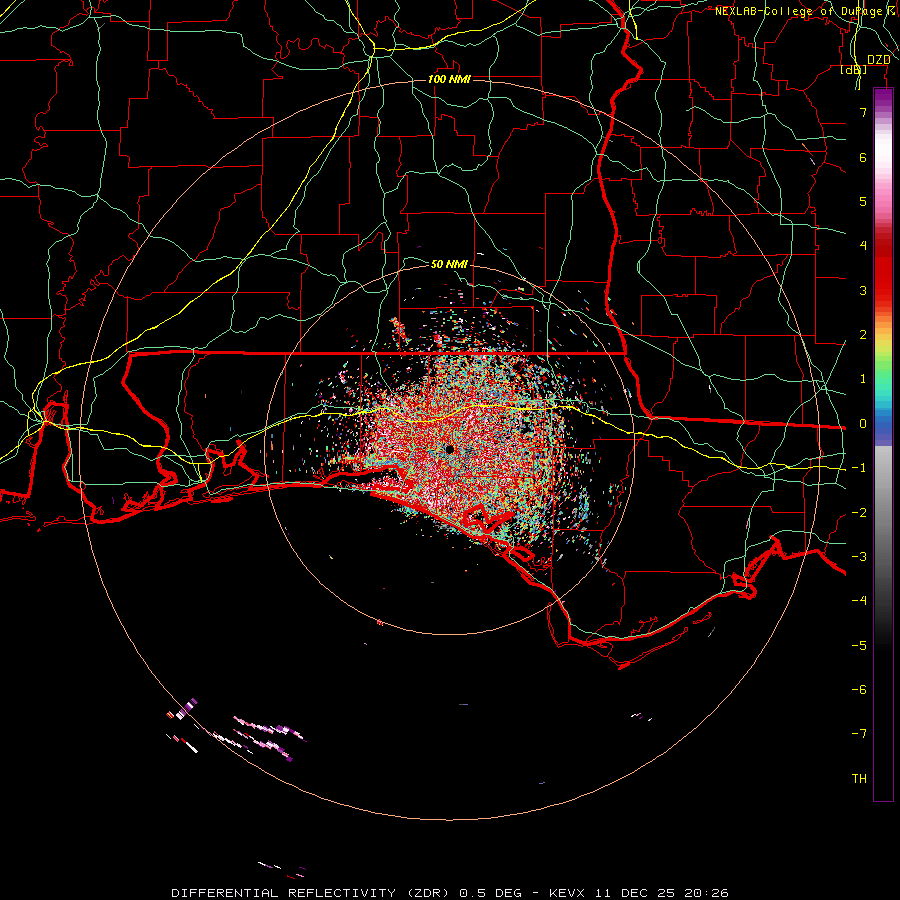Click the "-3" value on the dB scale

tap(859, 557)
